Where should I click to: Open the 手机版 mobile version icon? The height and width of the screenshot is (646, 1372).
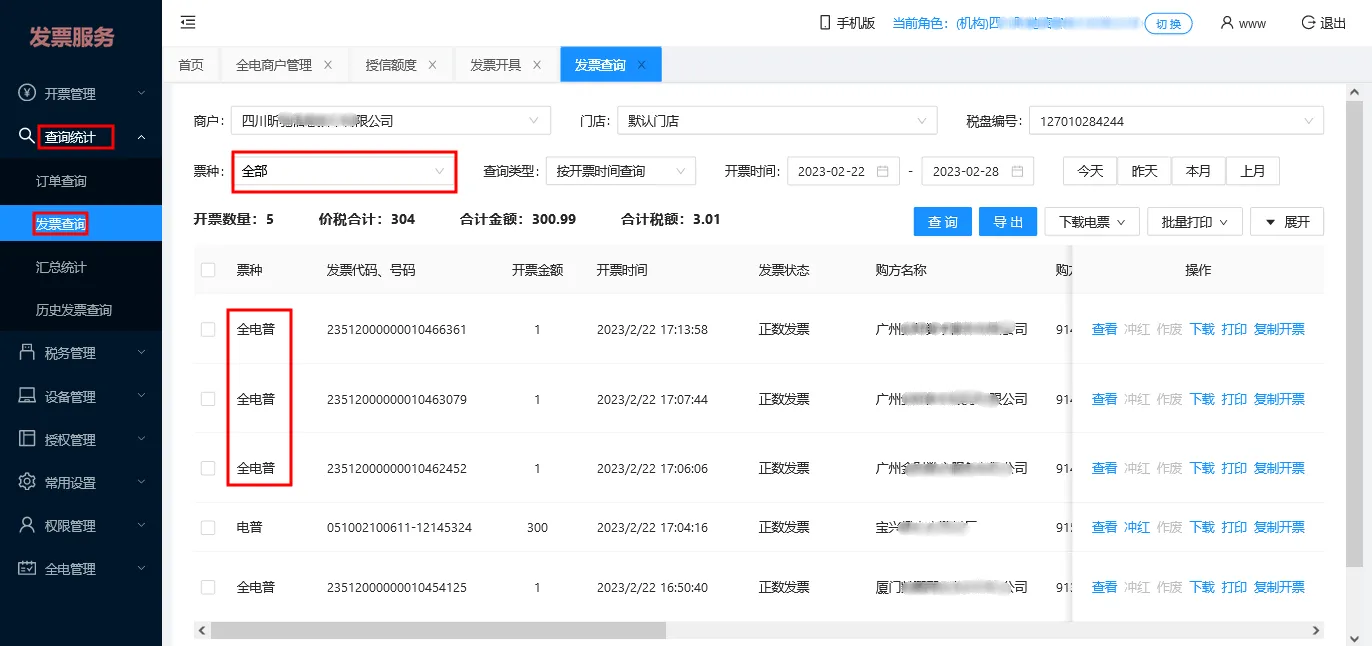[825, 23]
